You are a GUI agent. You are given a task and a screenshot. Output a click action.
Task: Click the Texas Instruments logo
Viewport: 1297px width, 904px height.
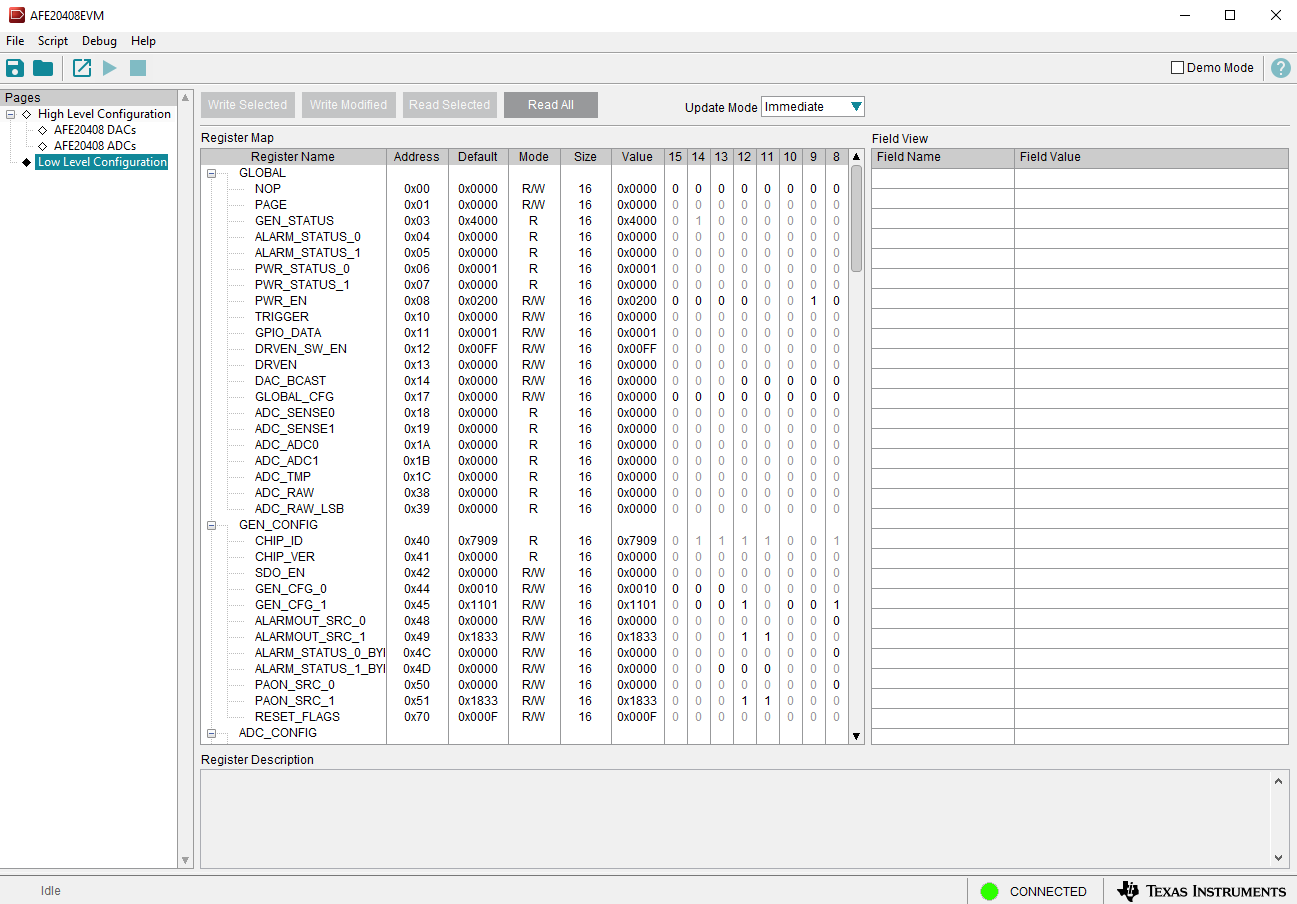point(1201,891)
